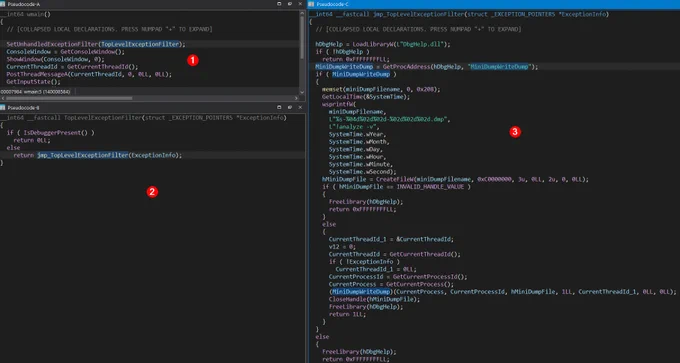Expand collapsed local declarations in Pseudocode-A

click(110, 29)
